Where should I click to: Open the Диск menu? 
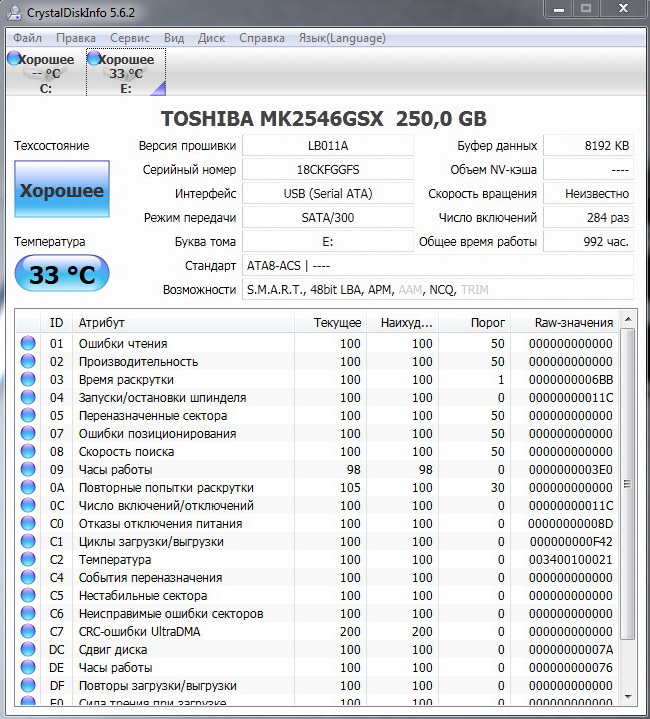[211, 38]
